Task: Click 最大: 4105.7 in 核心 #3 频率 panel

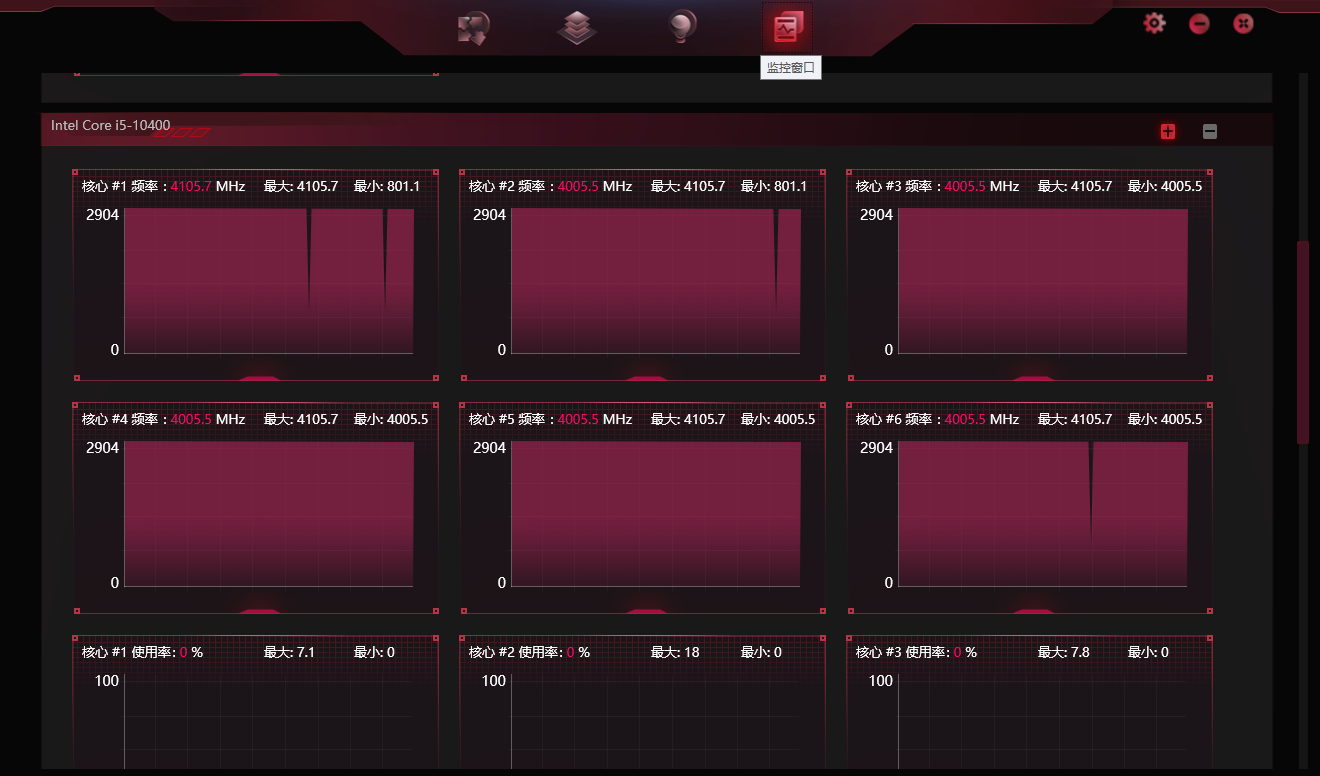Action: (1075, 186)
